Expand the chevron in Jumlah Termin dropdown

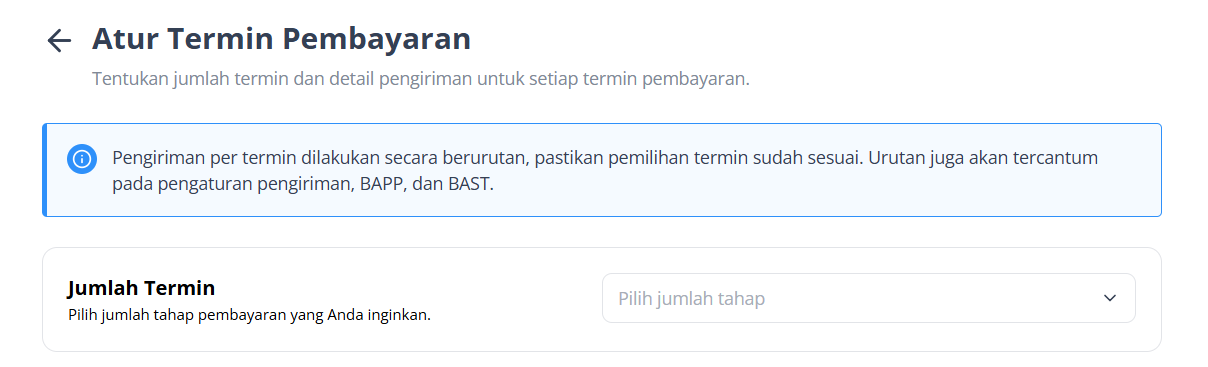tap(1109, 298)
